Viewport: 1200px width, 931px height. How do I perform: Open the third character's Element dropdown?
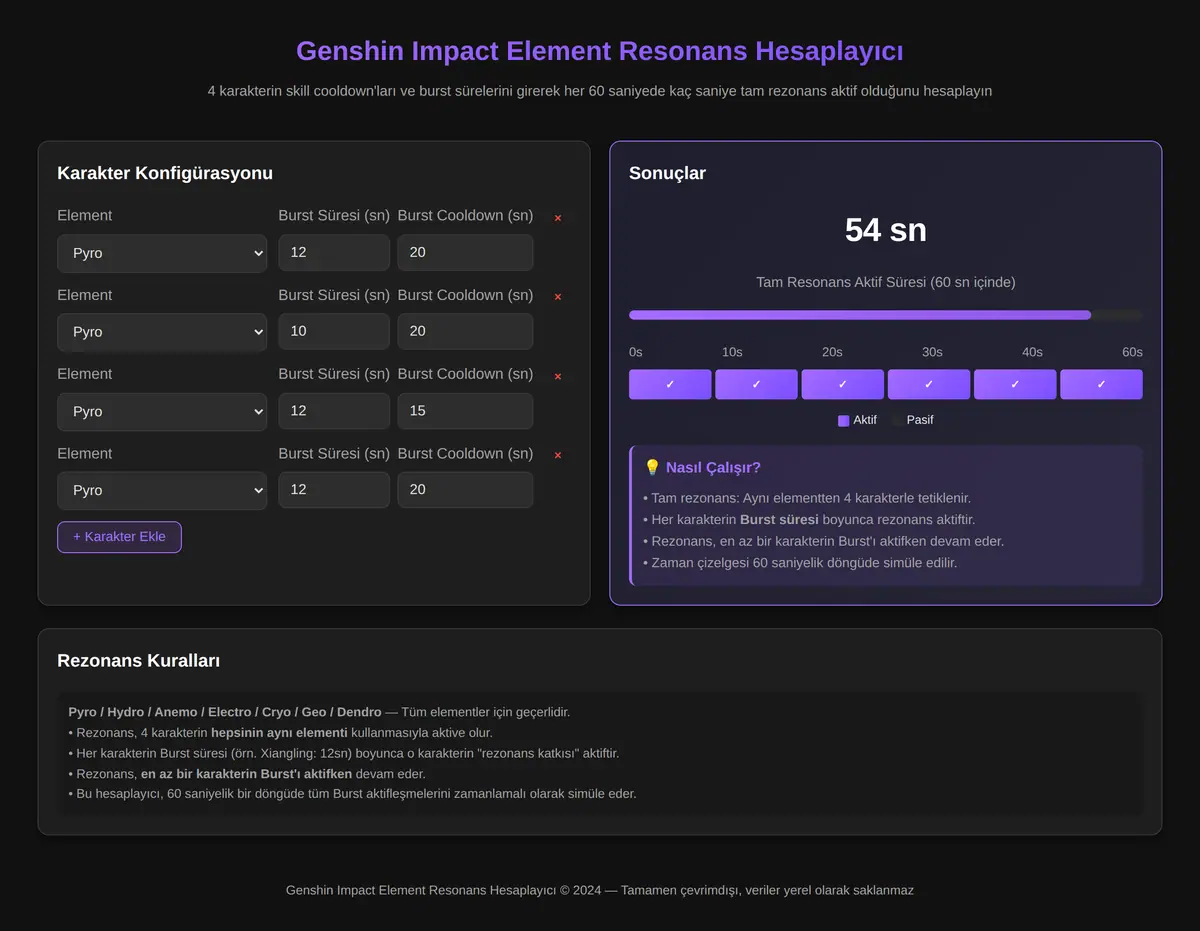coord(162,411)
